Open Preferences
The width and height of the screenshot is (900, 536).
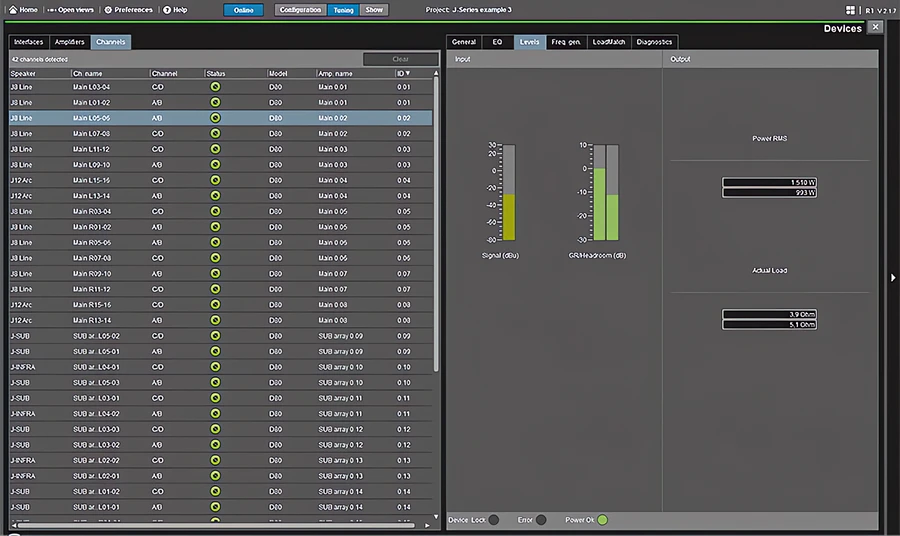(129, 10)
